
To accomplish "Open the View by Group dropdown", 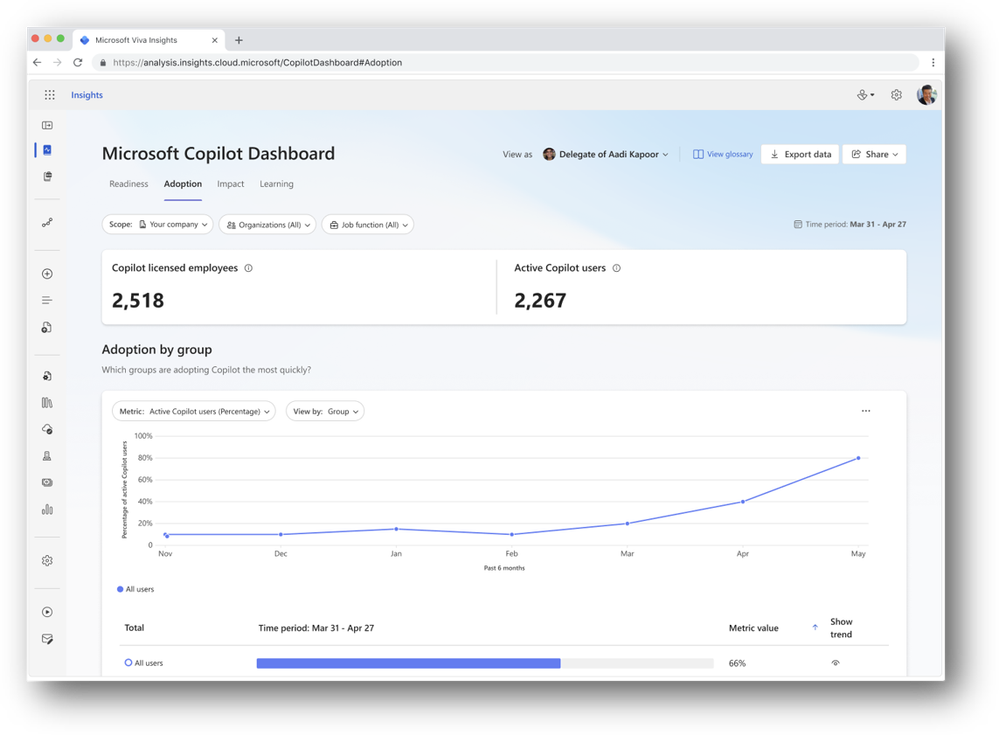I will pyautogui.click(x=325, y=411).
